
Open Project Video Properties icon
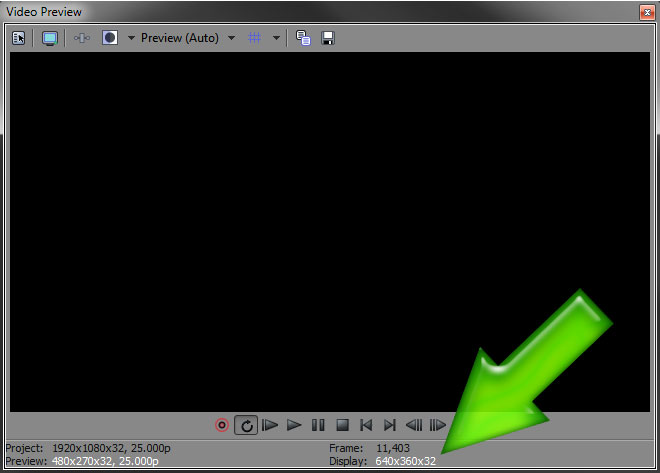click(19, 38)
